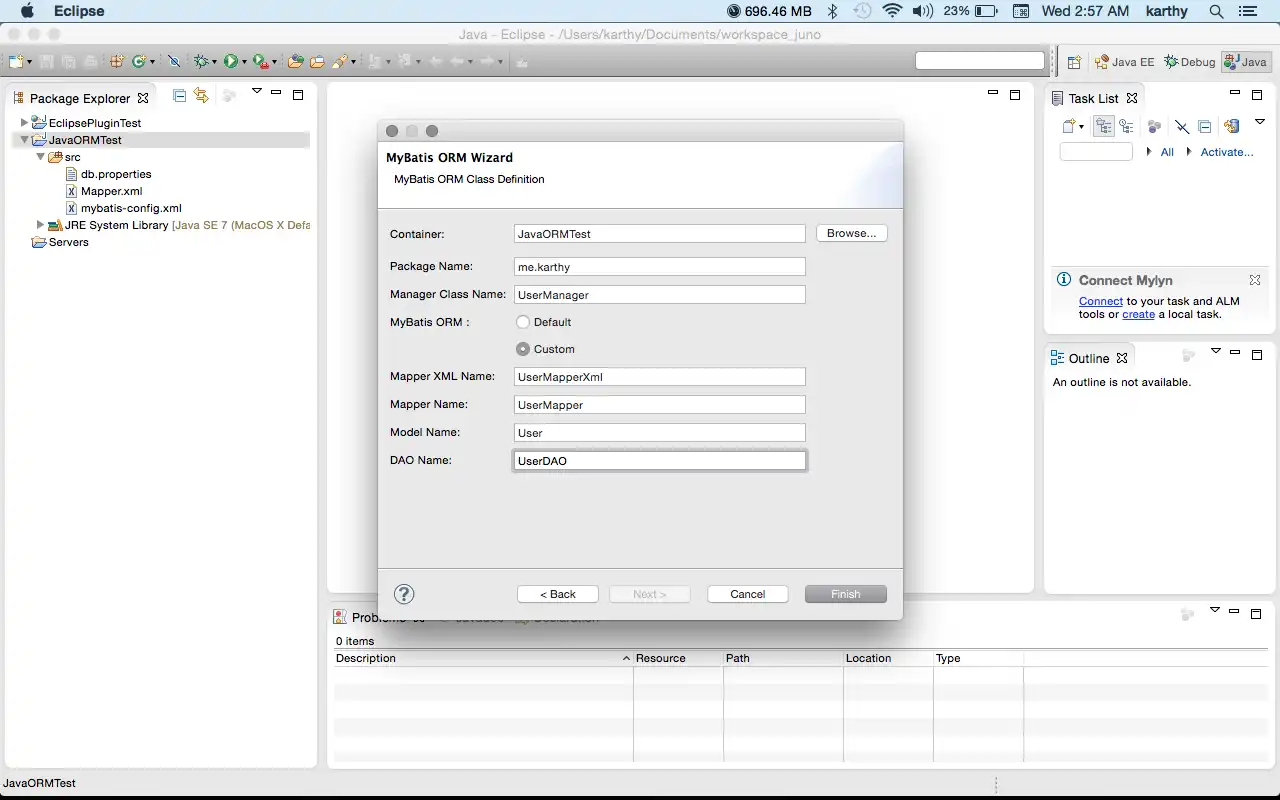The height and width of the screenshot is (800, 1280).
Task: Click Synchronize Changed icon in Task List
Action: pyautogui.click(x=1232, y=126)
